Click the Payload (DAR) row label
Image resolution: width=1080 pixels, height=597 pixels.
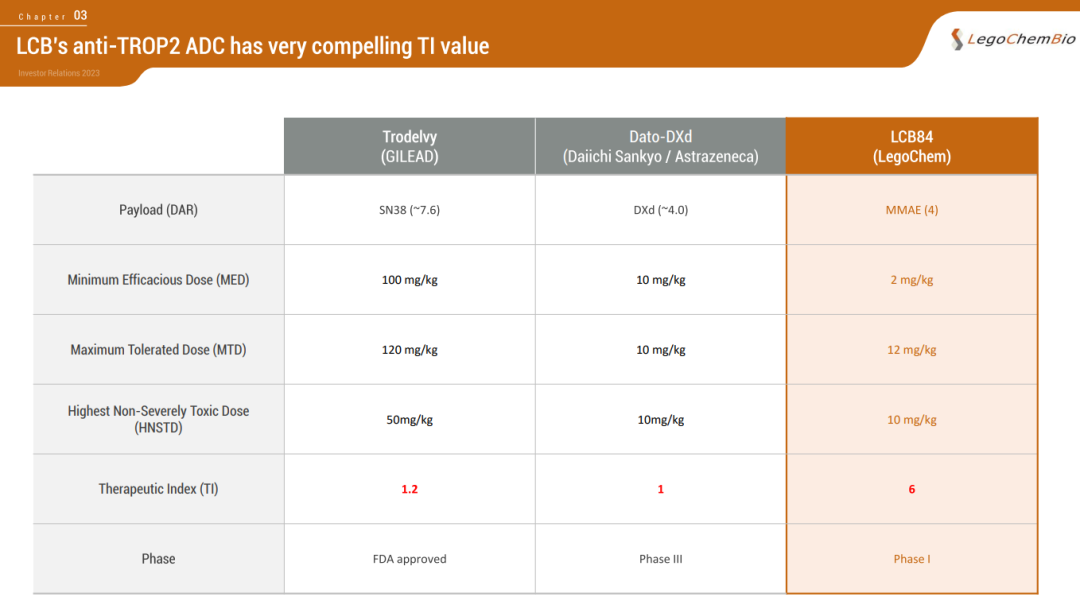click(158, 210)
